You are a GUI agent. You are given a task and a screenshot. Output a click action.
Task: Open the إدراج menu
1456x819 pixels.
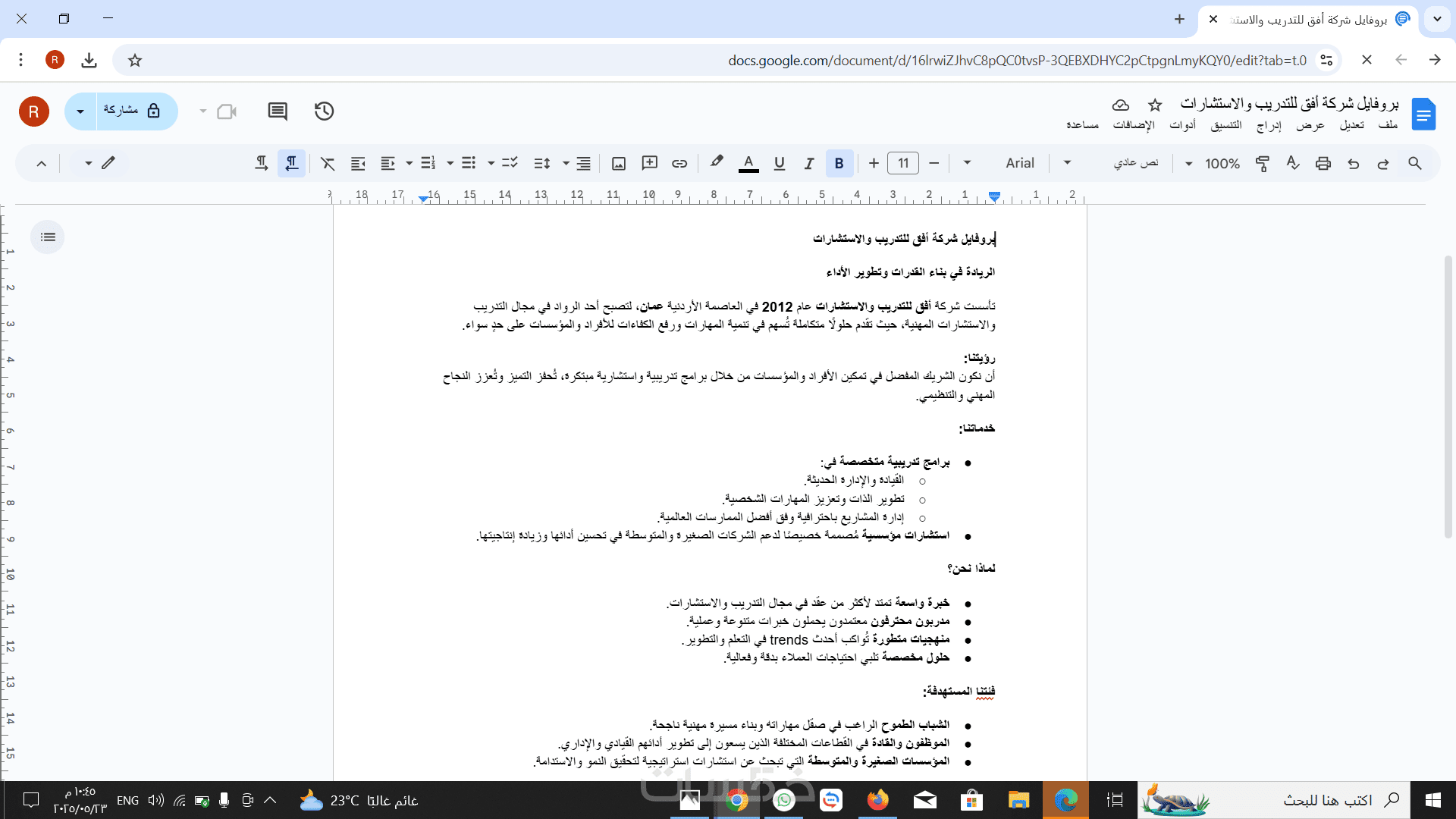click(1269, 125)
